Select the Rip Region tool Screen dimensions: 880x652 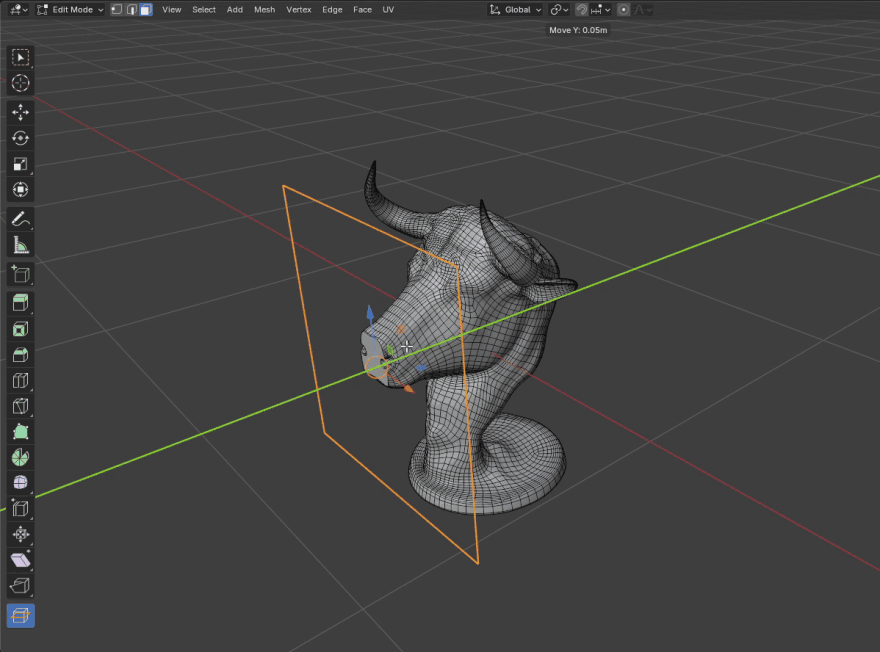[20, 586]
